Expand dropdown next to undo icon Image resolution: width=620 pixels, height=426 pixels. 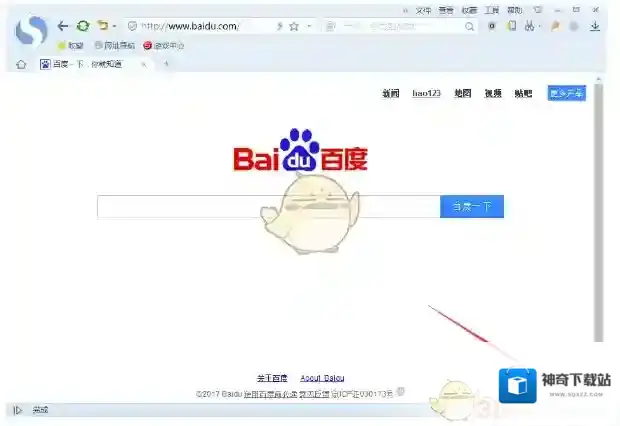114,26
